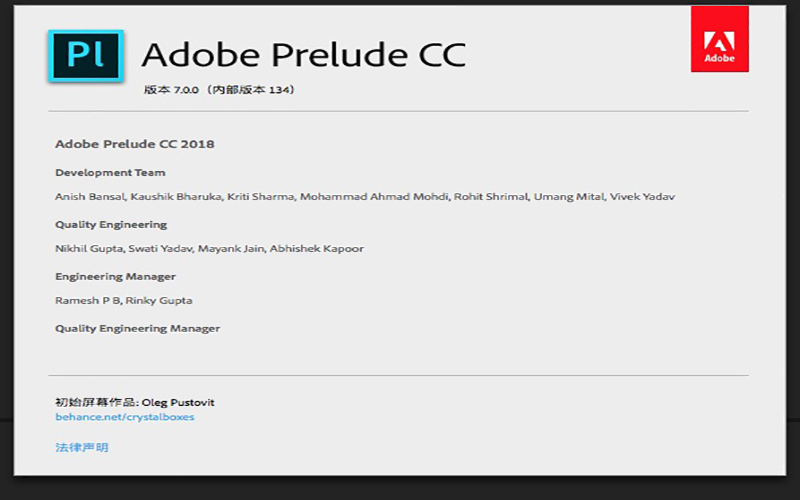The height and width of the screenshot is (500, 800).
Task: Click the Ramesh P B, Rinky Gupta line
Action: point(123,301)
